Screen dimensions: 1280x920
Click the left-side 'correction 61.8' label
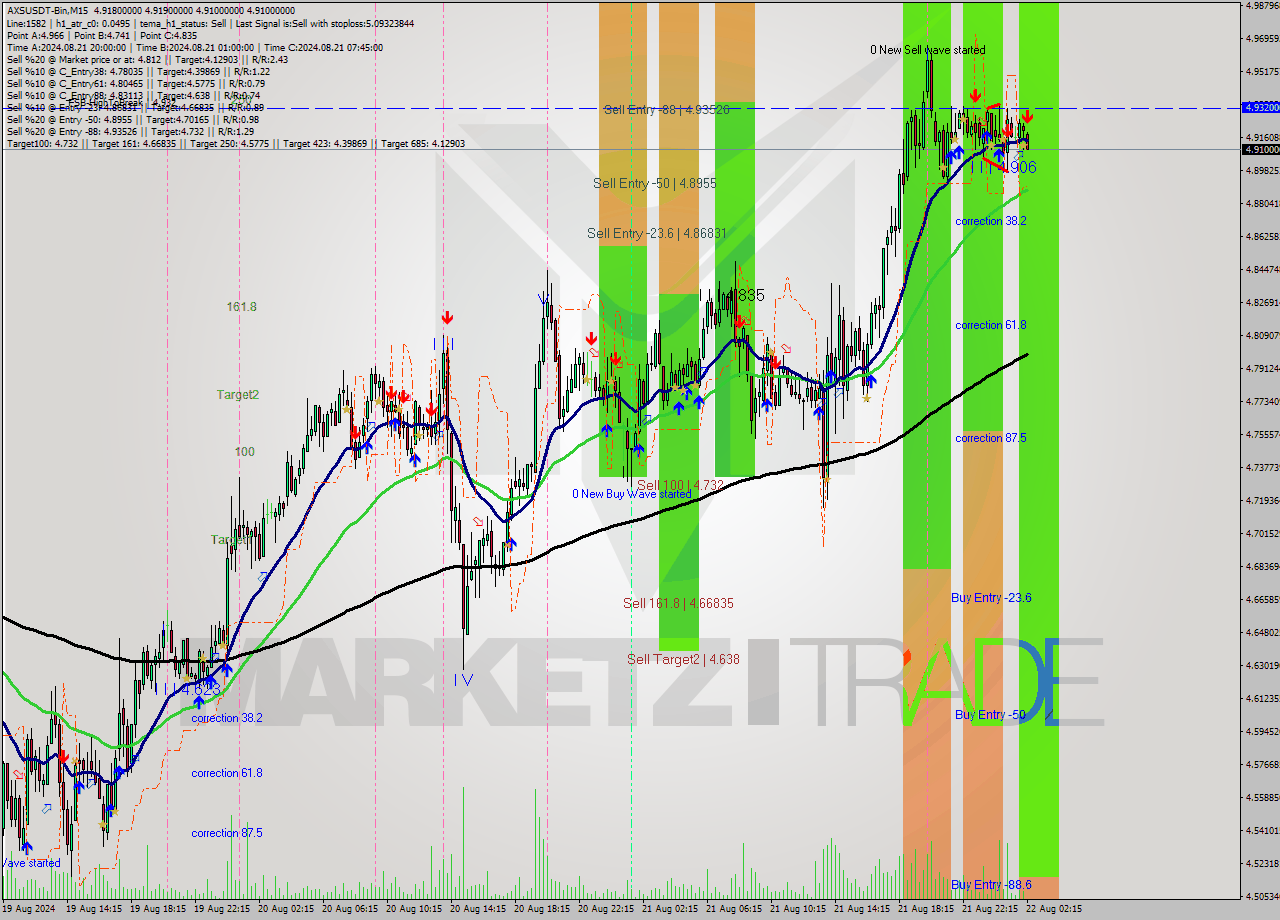click(227, 773)
